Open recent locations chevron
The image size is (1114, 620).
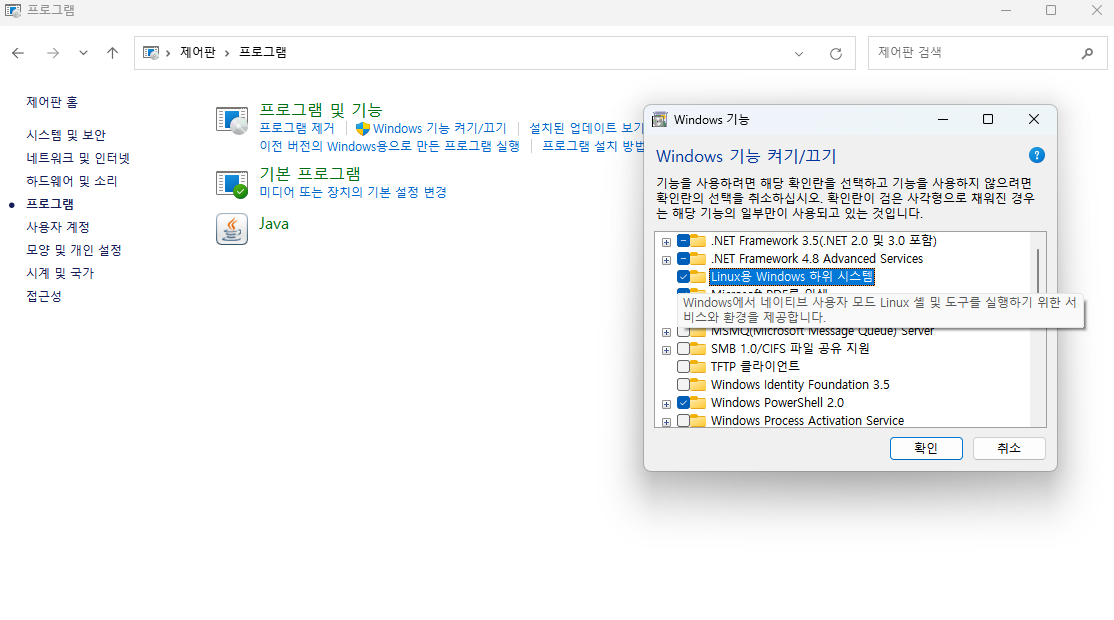pos(83,53)
